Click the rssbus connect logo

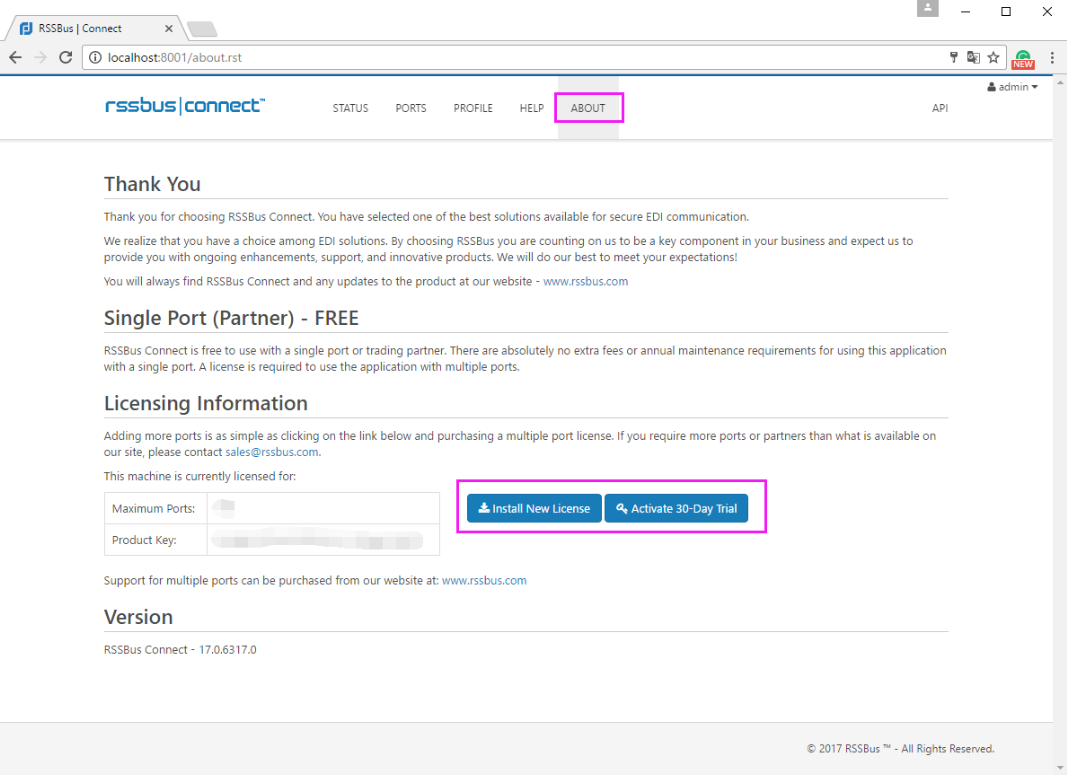coord(185,106)
